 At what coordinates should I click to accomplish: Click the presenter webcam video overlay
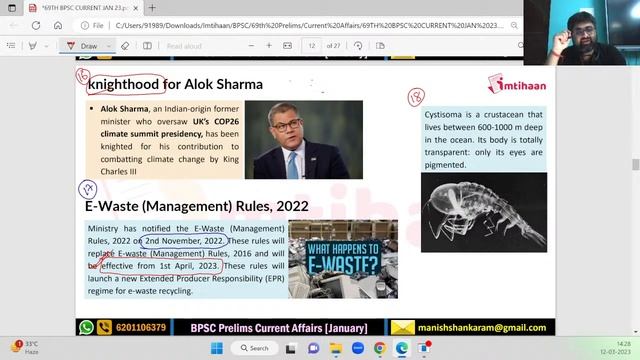pos(582,32)
